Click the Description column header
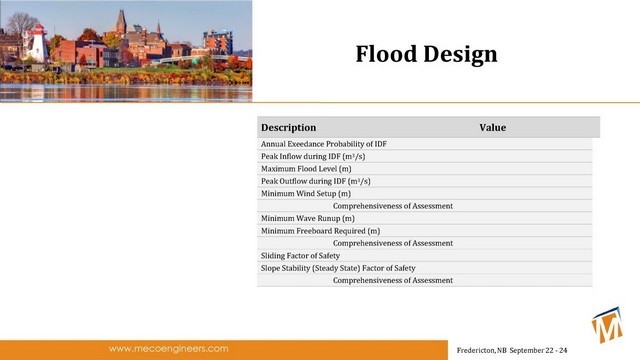Screen dimensions: 640x360 [x=289, y=127]
